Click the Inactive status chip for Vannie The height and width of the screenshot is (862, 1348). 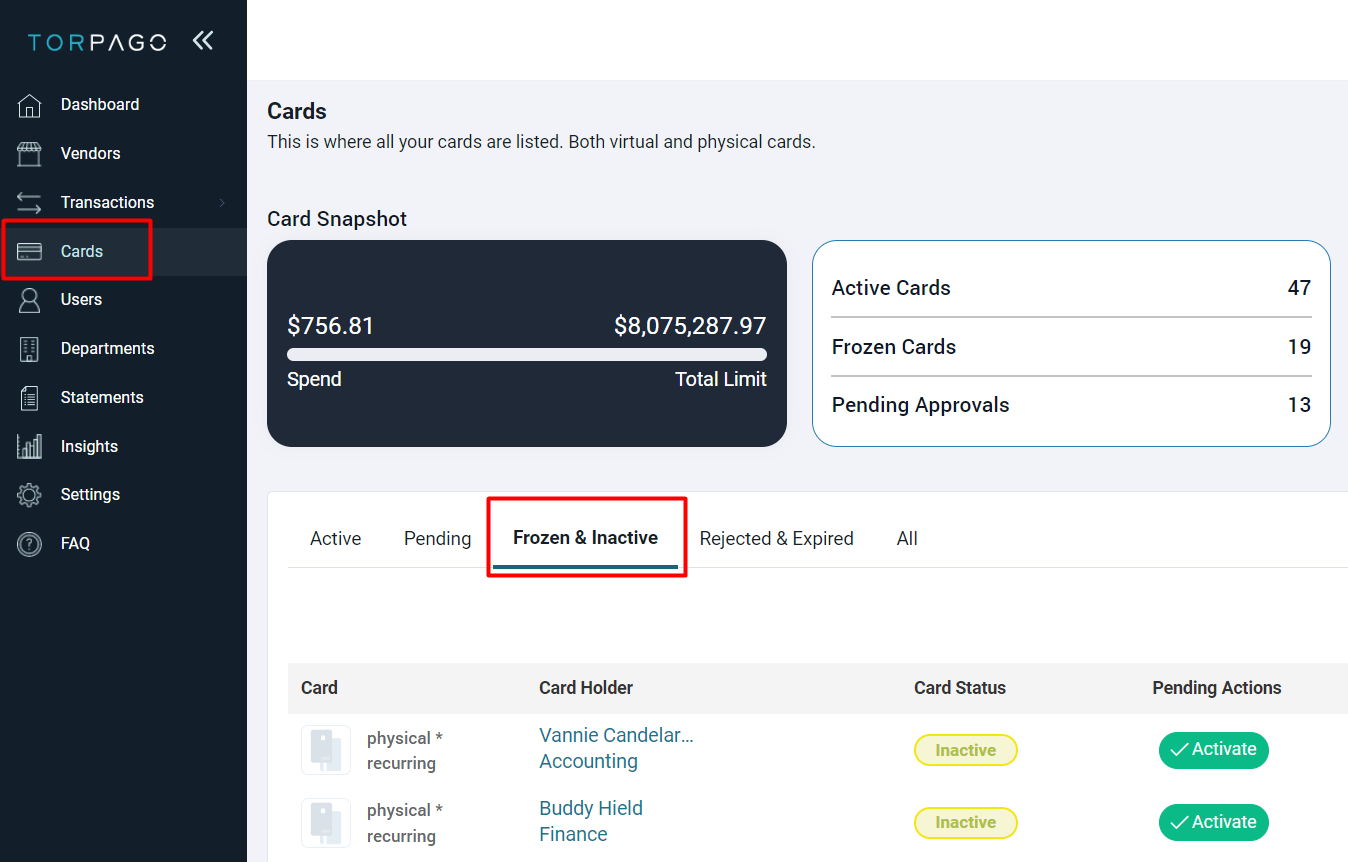click(x=965, y=750)
